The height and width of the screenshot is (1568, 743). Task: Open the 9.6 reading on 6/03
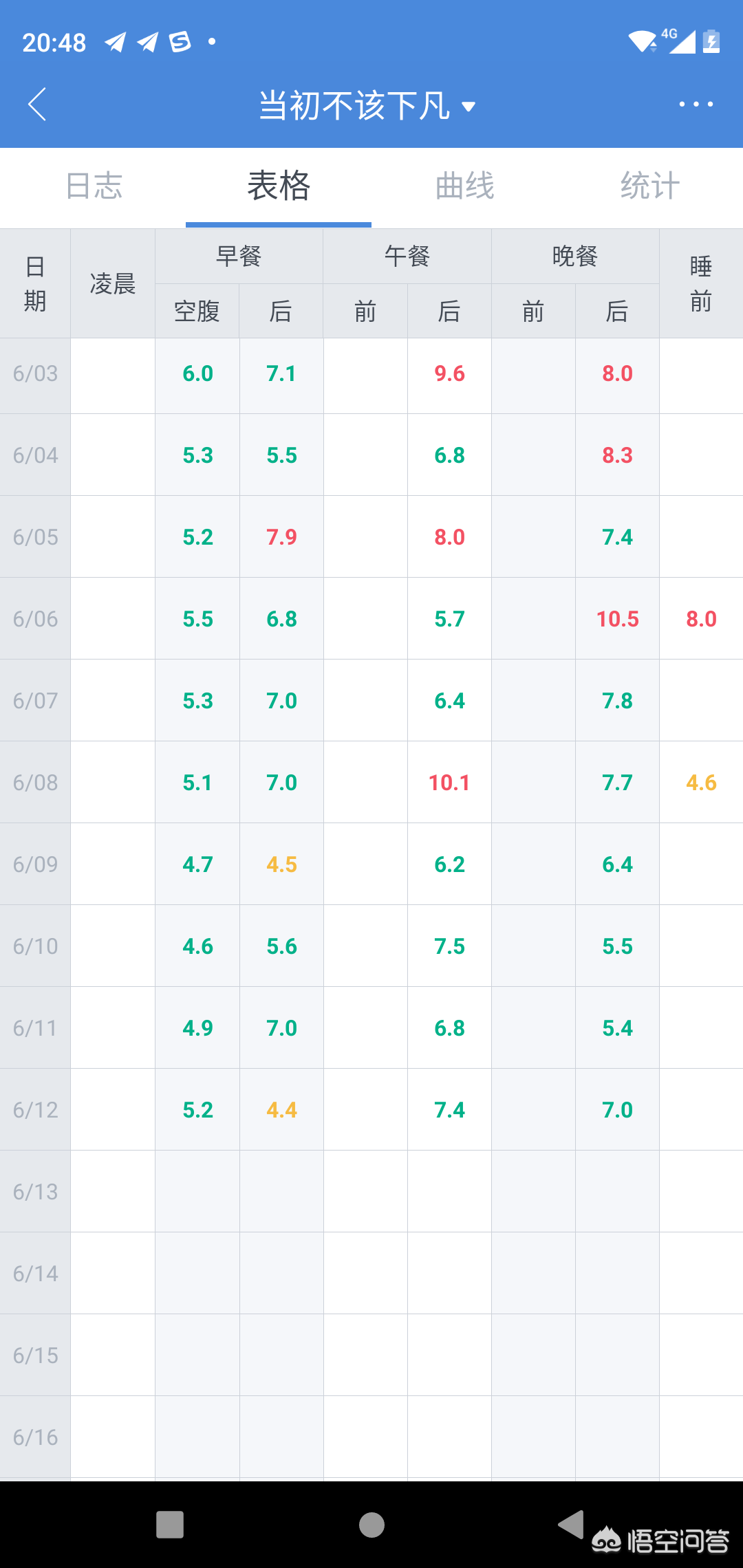(x=449, y=373)
